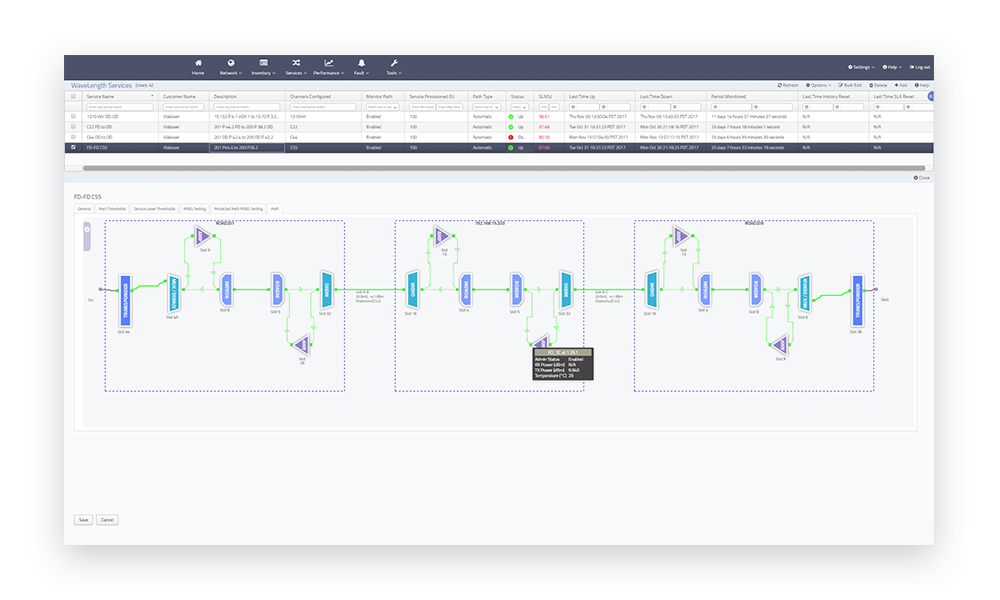Open the Network dropdown menu
Image resolution: width=1000 pixels, height=600 pixels.
point(231,72)
